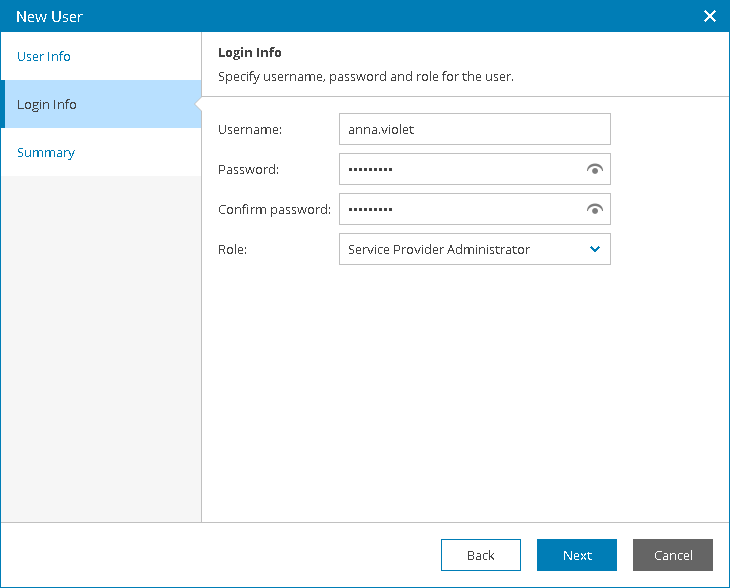Click the Role: label
This screenshot has height=588, width=730.
coord(232,250)
